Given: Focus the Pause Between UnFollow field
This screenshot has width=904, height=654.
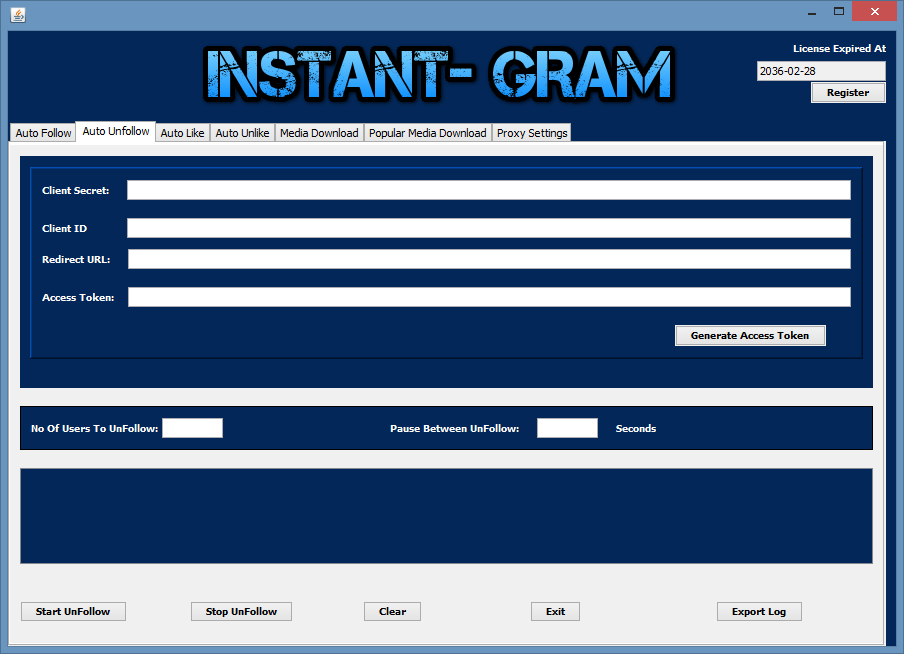Looking at the screenshot, I should pos(567,428).
